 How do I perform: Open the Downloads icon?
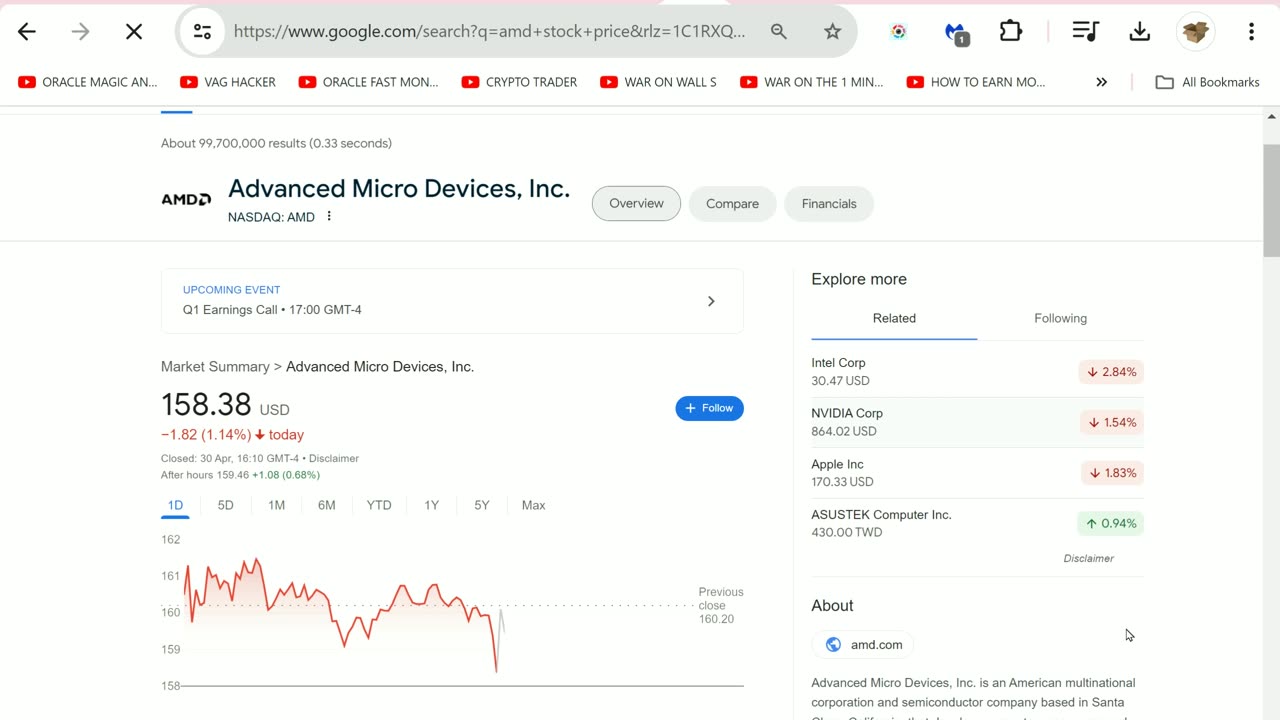(1139, 32)
